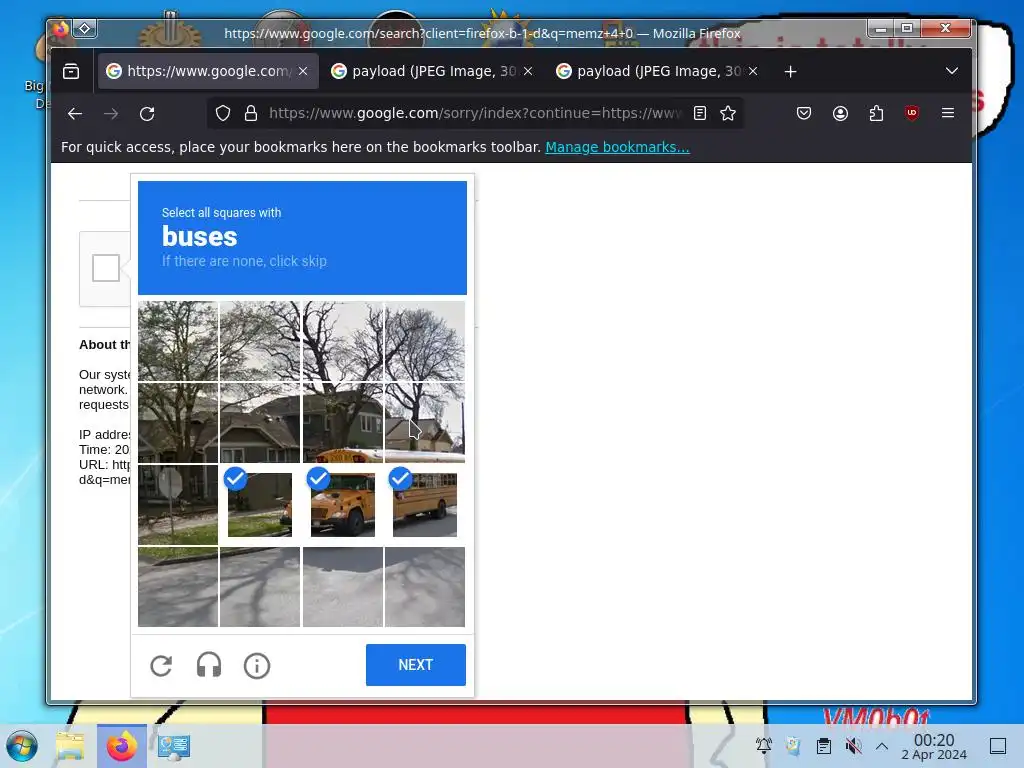Expand the list all tabs dropdown
Viewport: 1024px width, 768px height.
[952, 71]
